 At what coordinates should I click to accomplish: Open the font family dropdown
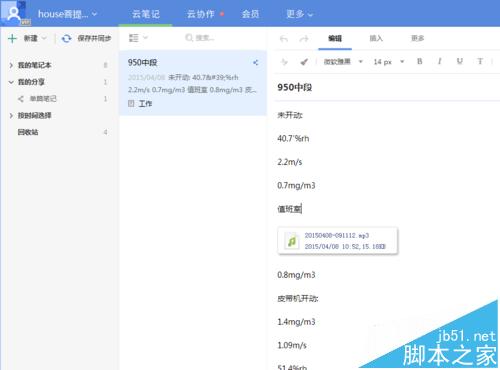pyautogui.click(x=343, y=62)
